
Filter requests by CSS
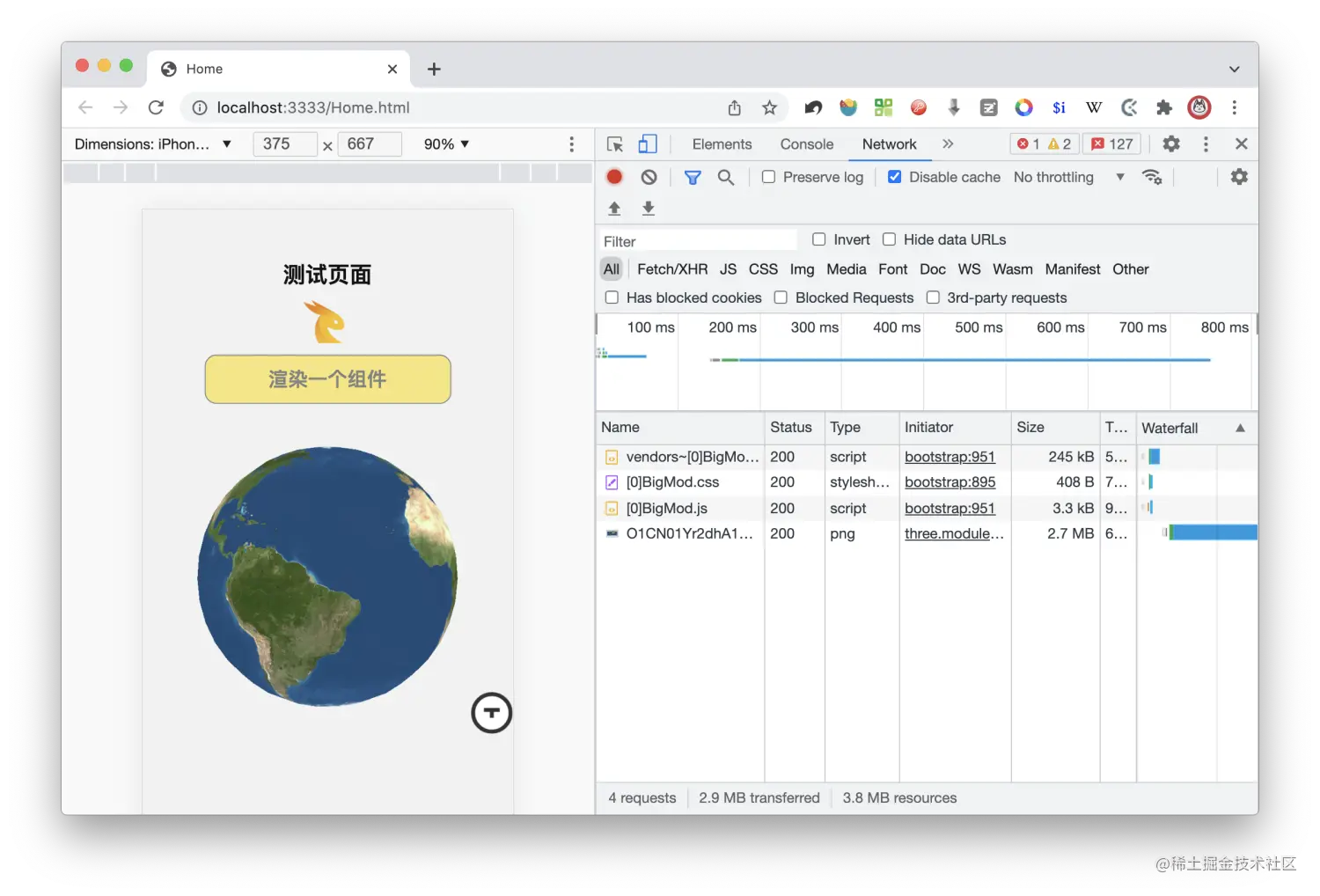click(x=763, y=269)
